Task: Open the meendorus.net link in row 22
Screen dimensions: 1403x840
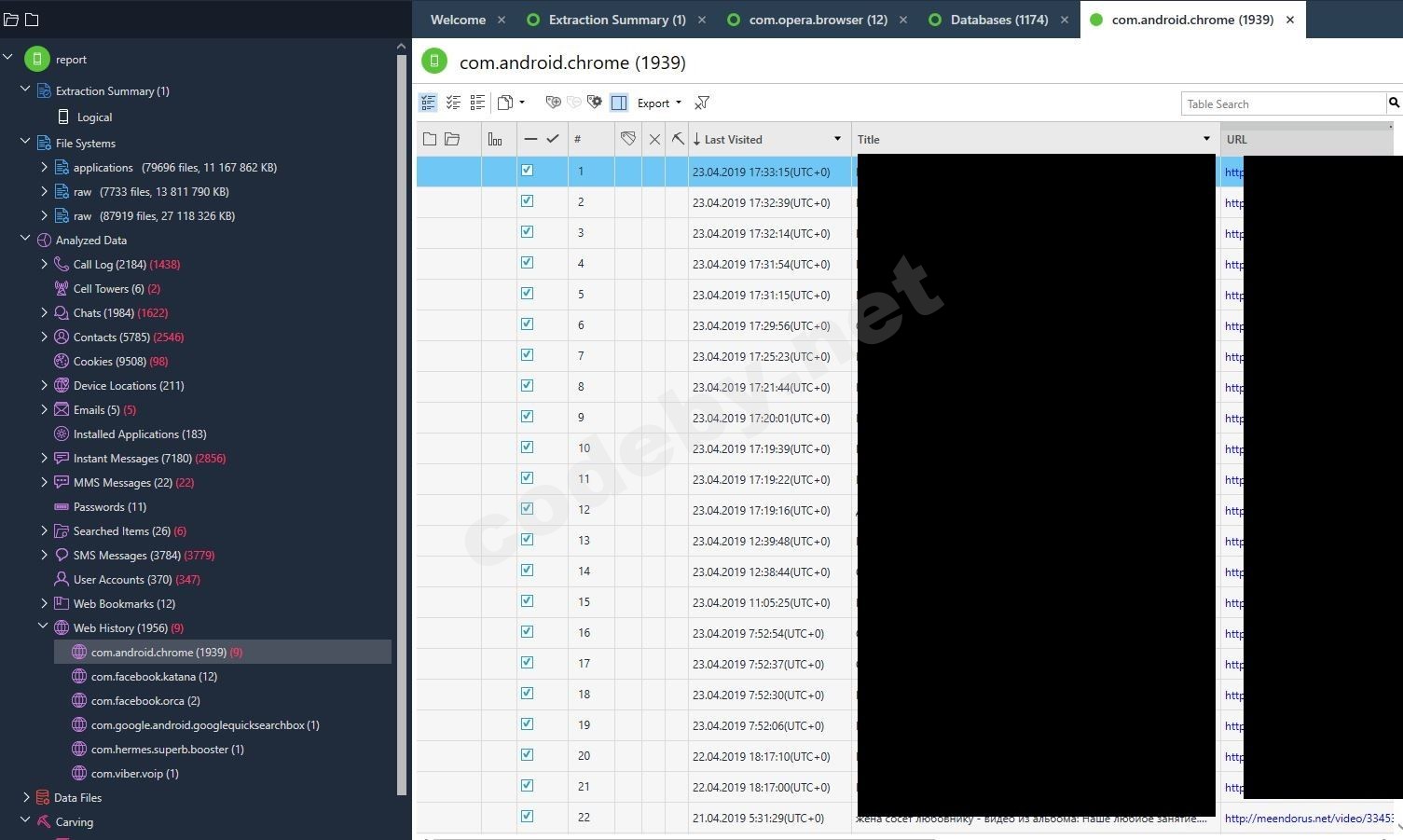Action: 1309,818
